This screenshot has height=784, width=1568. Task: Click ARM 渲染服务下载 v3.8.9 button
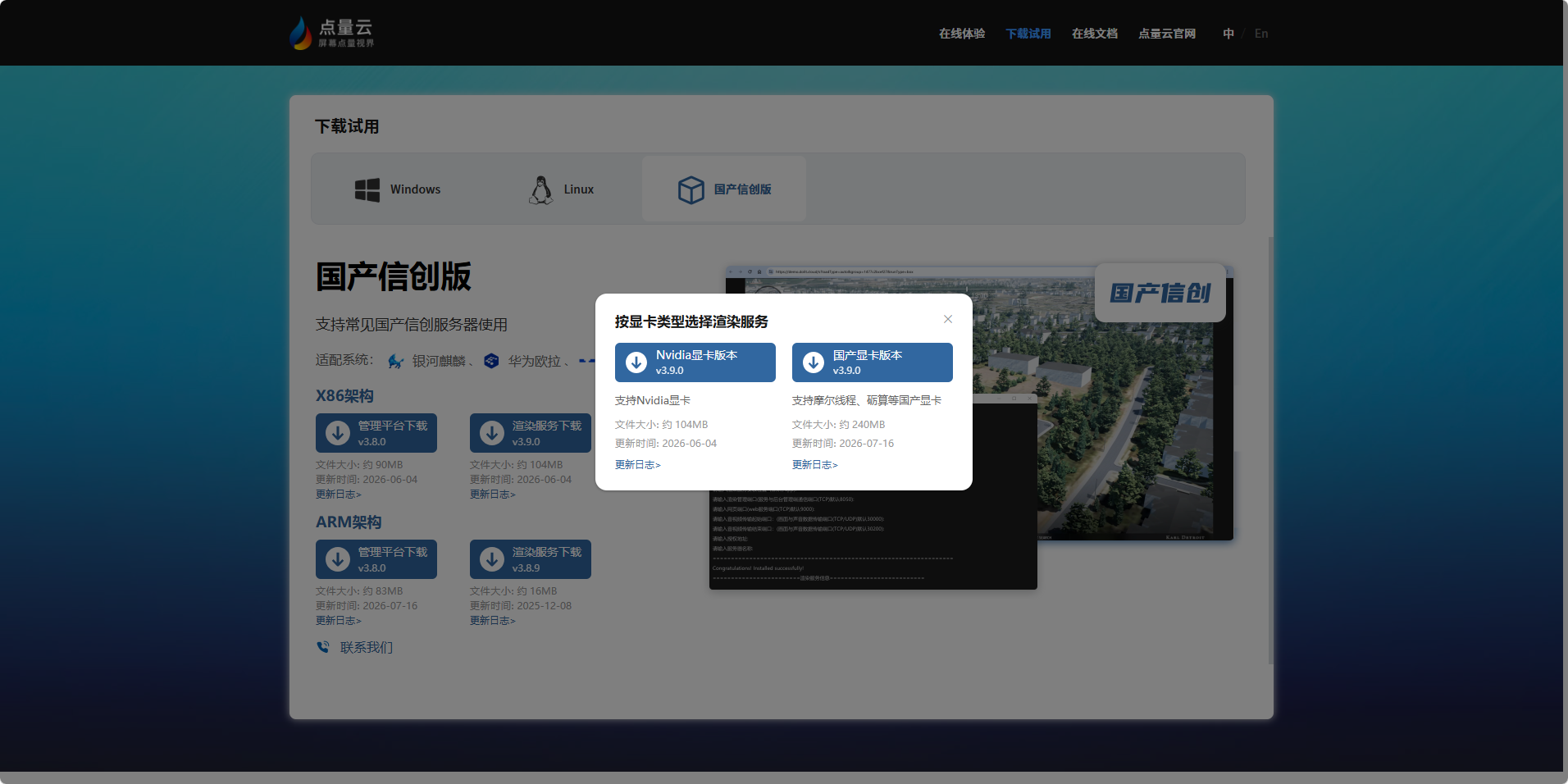pyautogui.click(x=531, y=559)
